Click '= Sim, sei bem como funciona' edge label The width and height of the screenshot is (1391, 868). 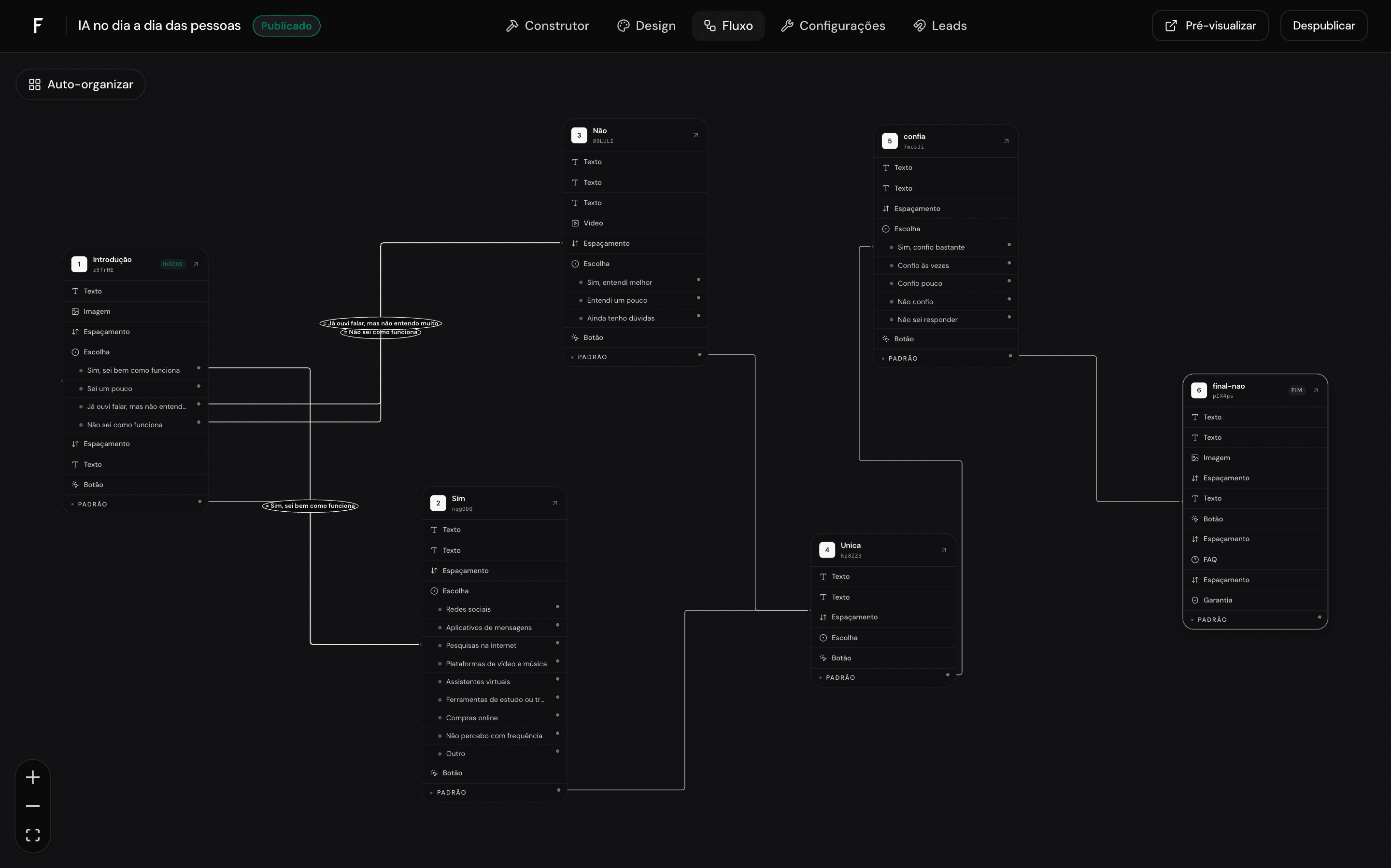pos(310,506)
